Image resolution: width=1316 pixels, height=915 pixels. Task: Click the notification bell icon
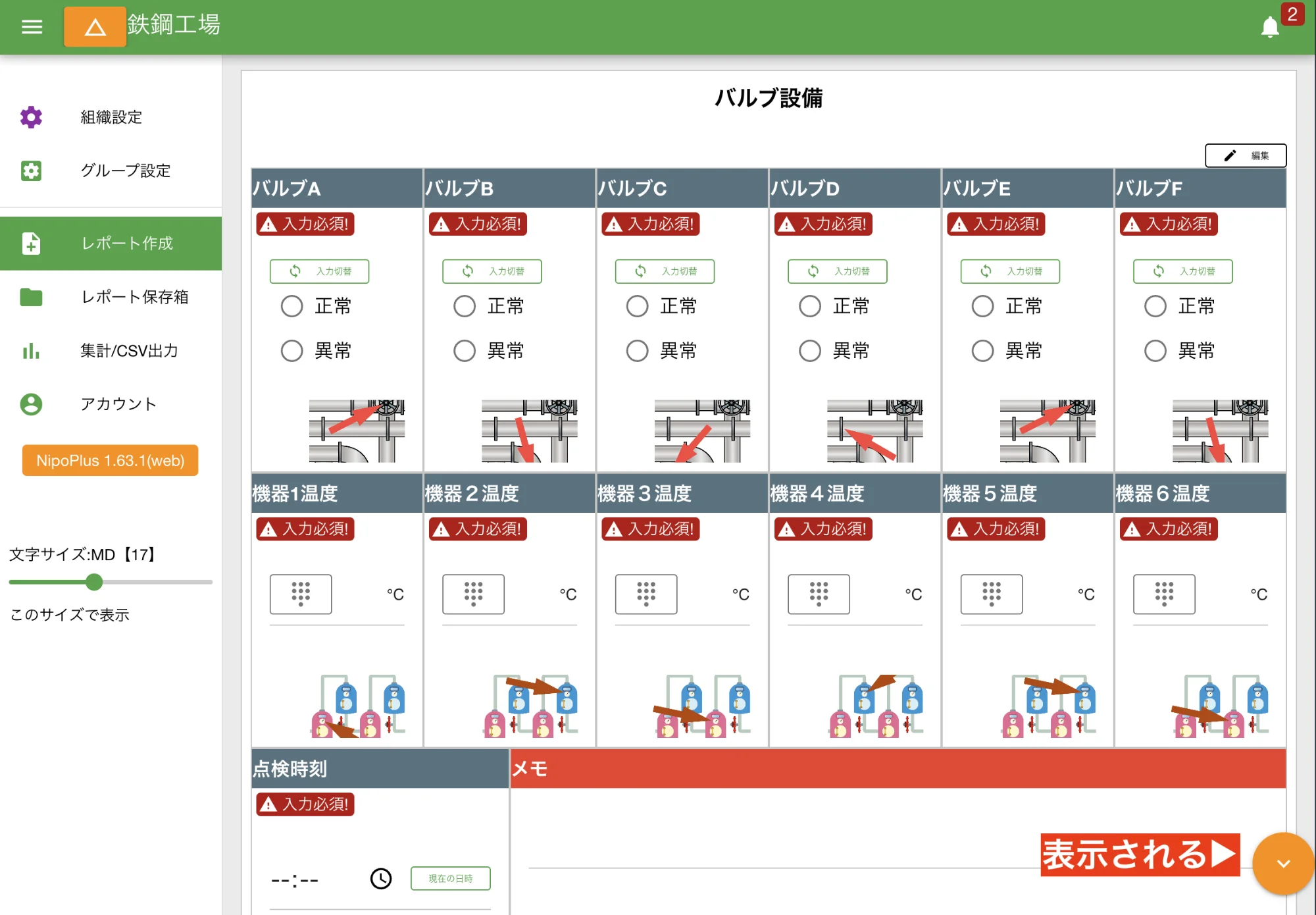tap(1269, 28)
